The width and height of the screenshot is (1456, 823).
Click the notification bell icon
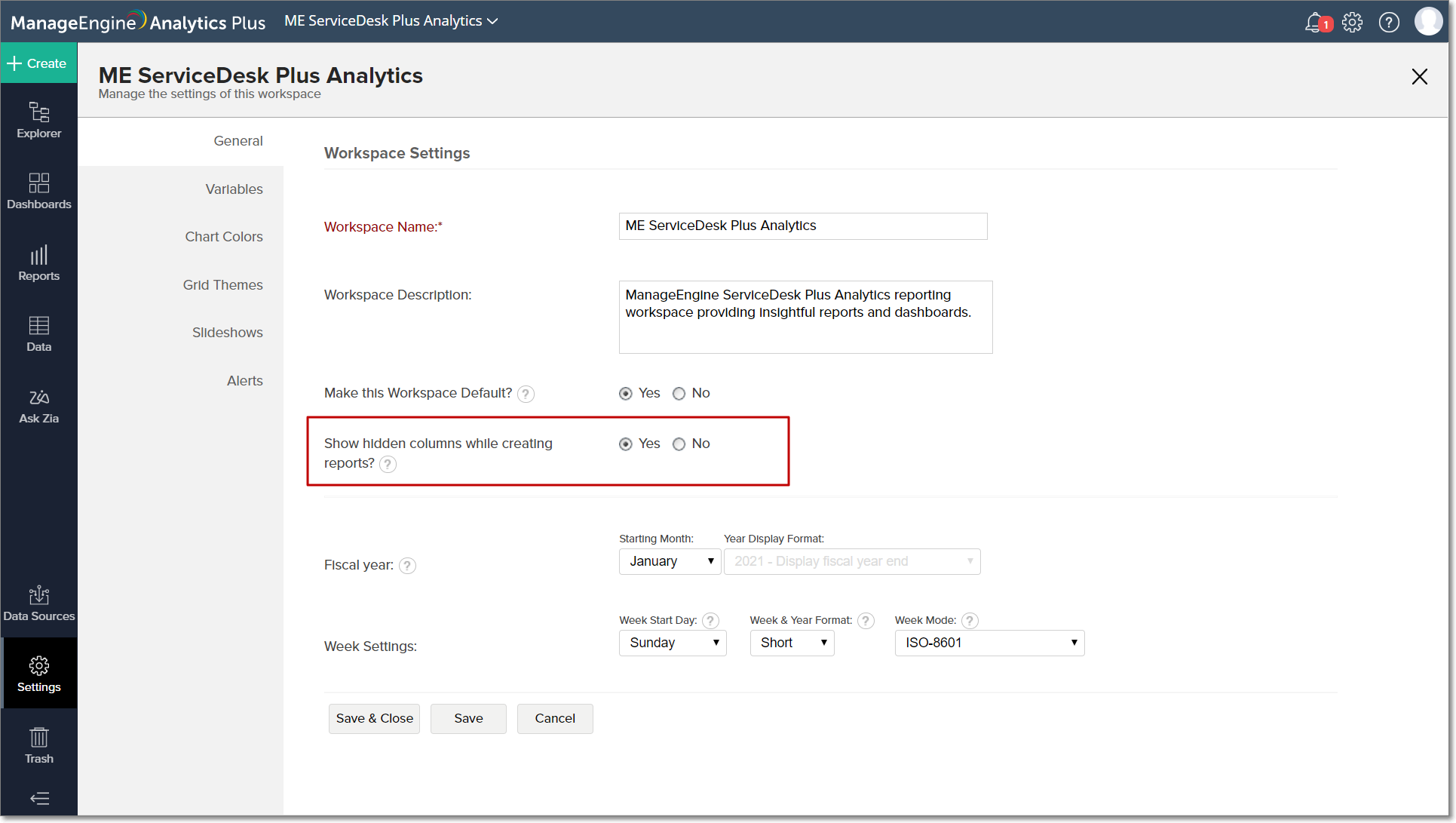click(x=1314, y=22)
